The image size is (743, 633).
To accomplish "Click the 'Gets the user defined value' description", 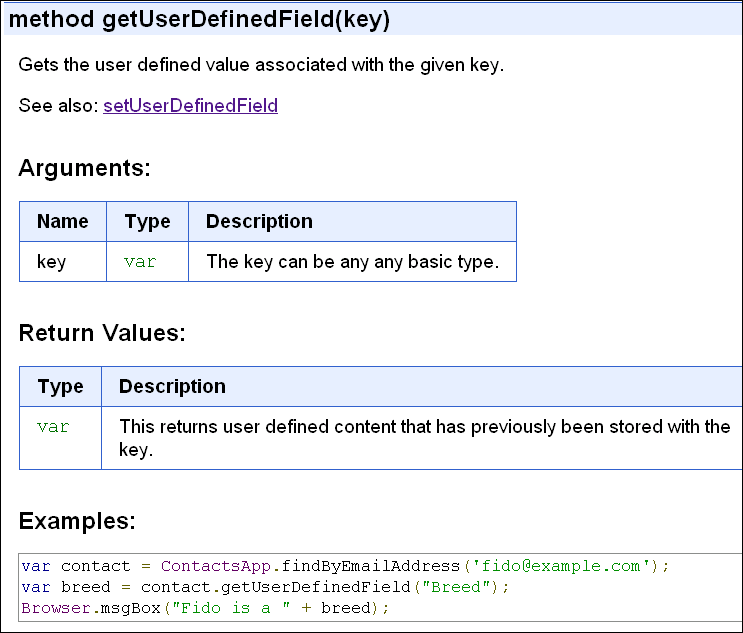I will click(x=261, y=64).
